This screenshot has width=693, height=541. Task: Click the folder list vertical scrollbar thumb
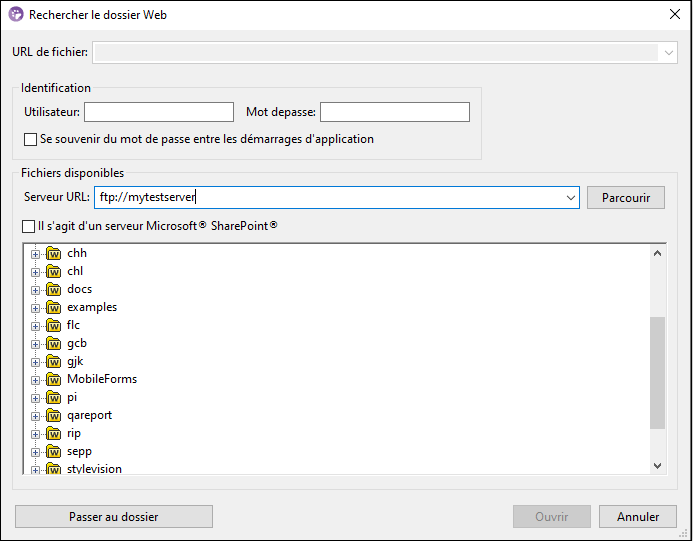pyautogui.click(x=657, y=372)
